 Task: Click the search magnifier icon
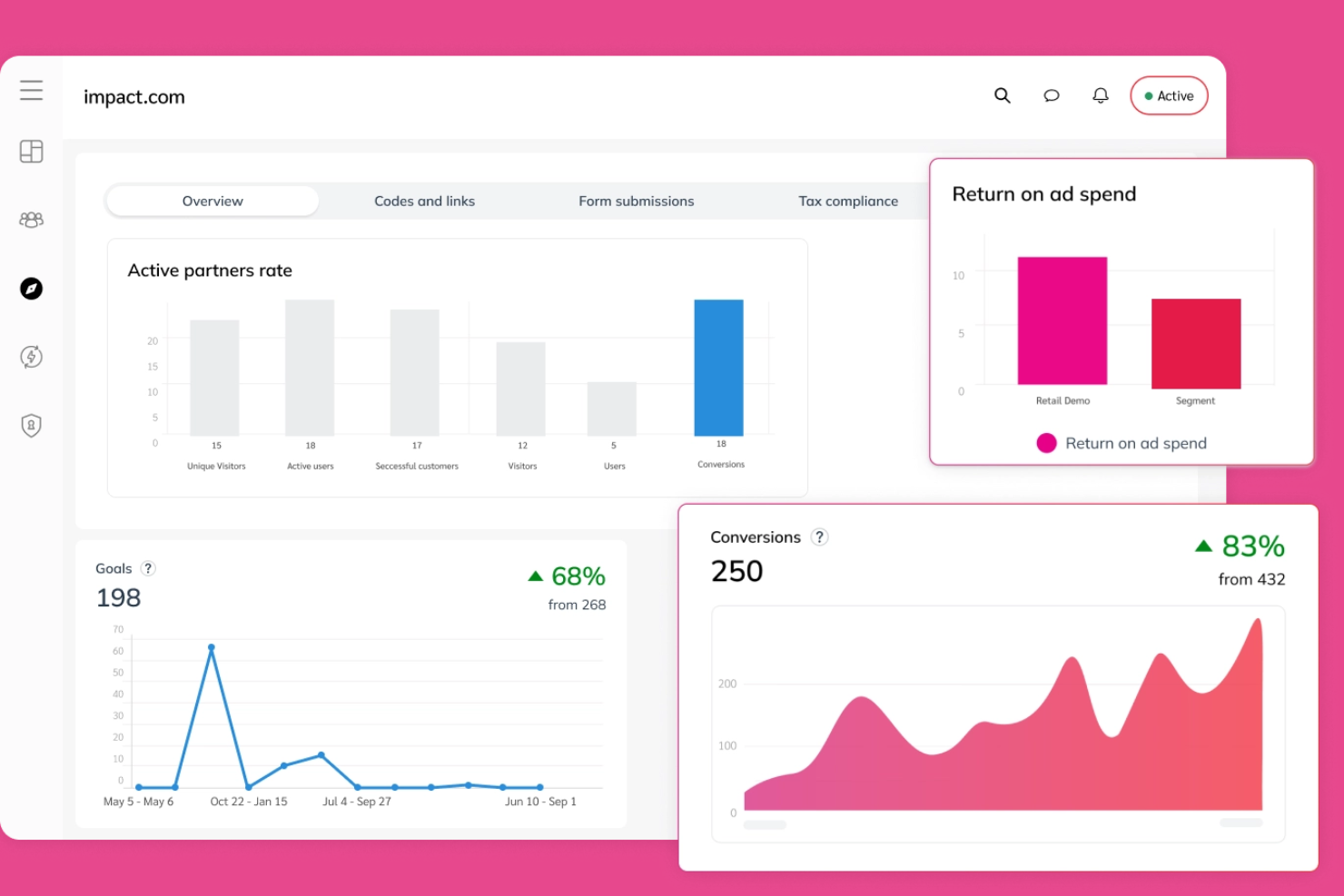click(x=1003, y=95)
